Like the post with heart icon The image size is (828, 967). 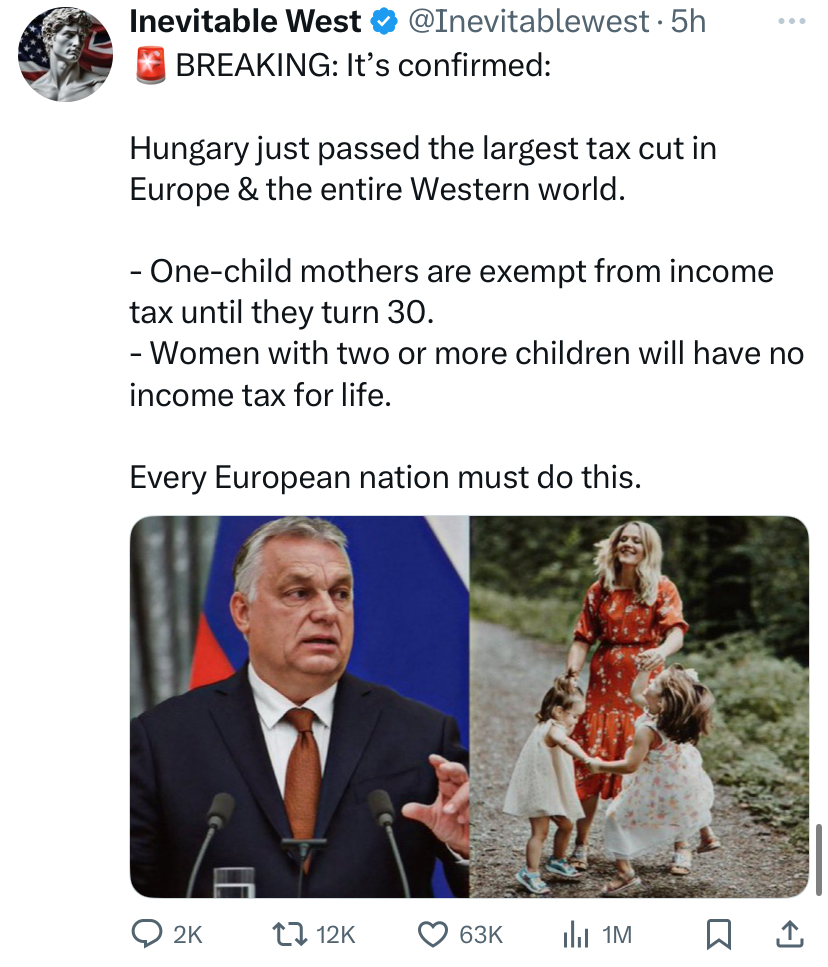pyautogui.click(x=433, y=934)
